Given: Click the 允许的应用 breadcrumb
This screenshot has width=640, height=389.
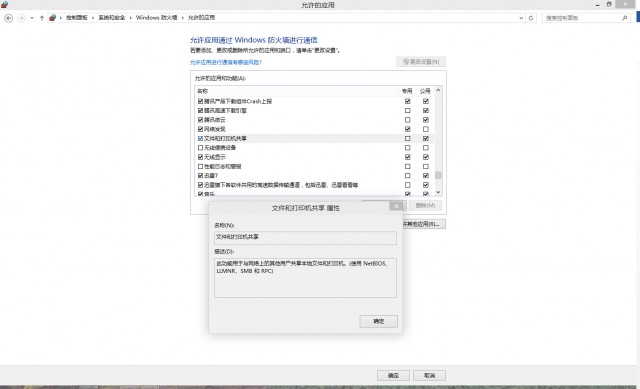Looking at the screenshot, I should (x=201, y=18).
